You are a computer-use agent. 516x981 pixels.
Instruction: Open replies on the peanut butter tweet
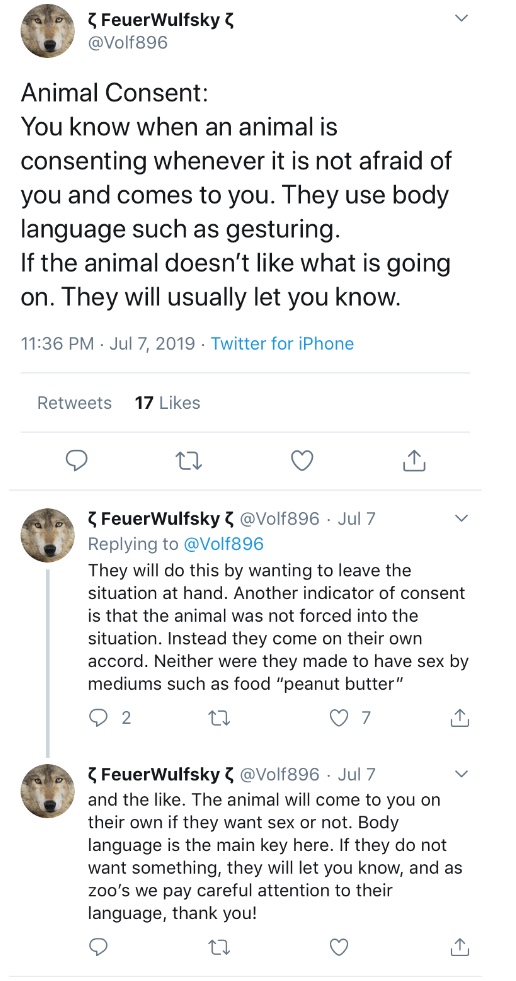click(x=109, y=718)
